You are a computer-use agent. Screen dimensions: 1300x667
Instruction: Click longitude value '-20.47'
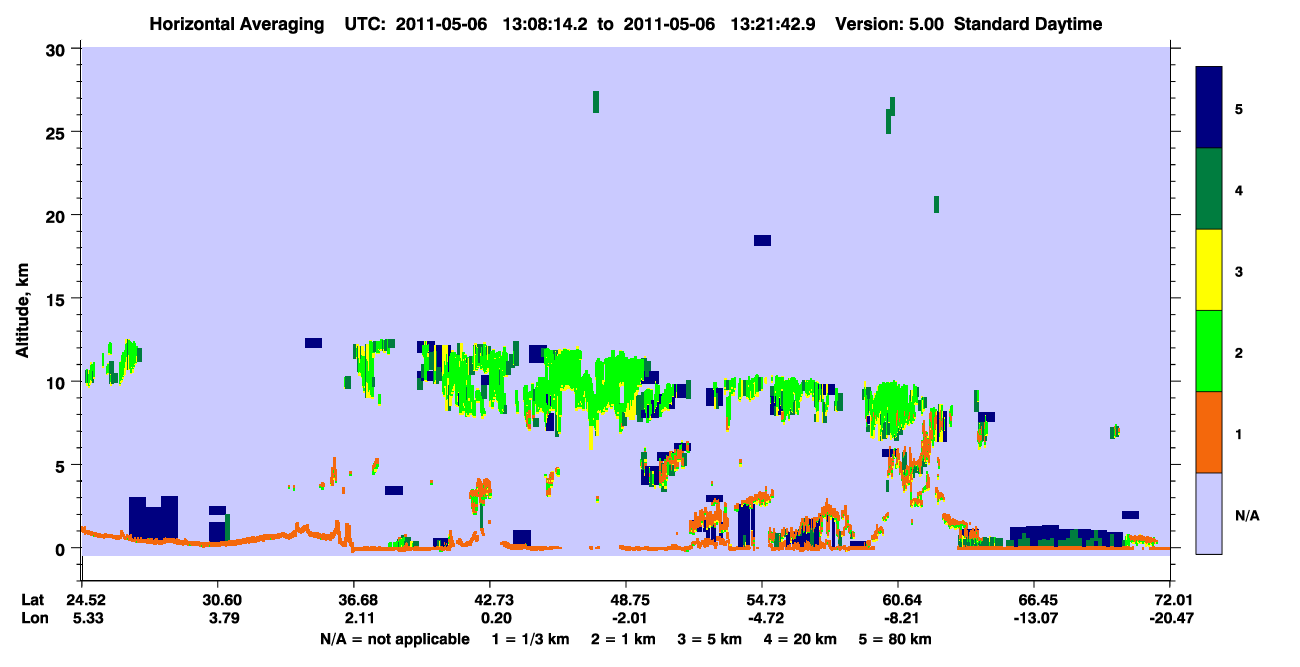click(x=1170, y=618)
